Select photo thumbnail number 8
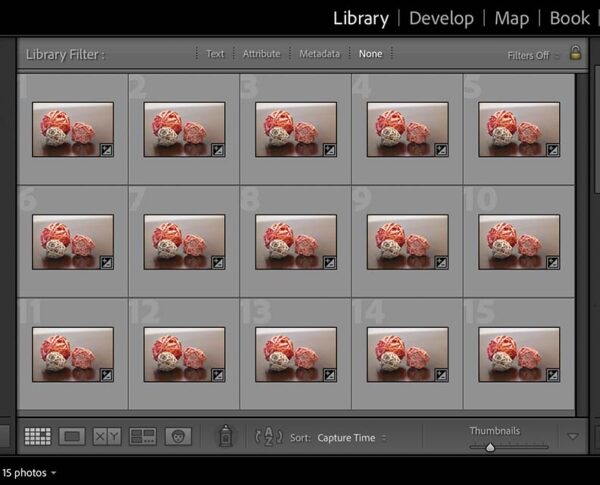 [296, 242]
